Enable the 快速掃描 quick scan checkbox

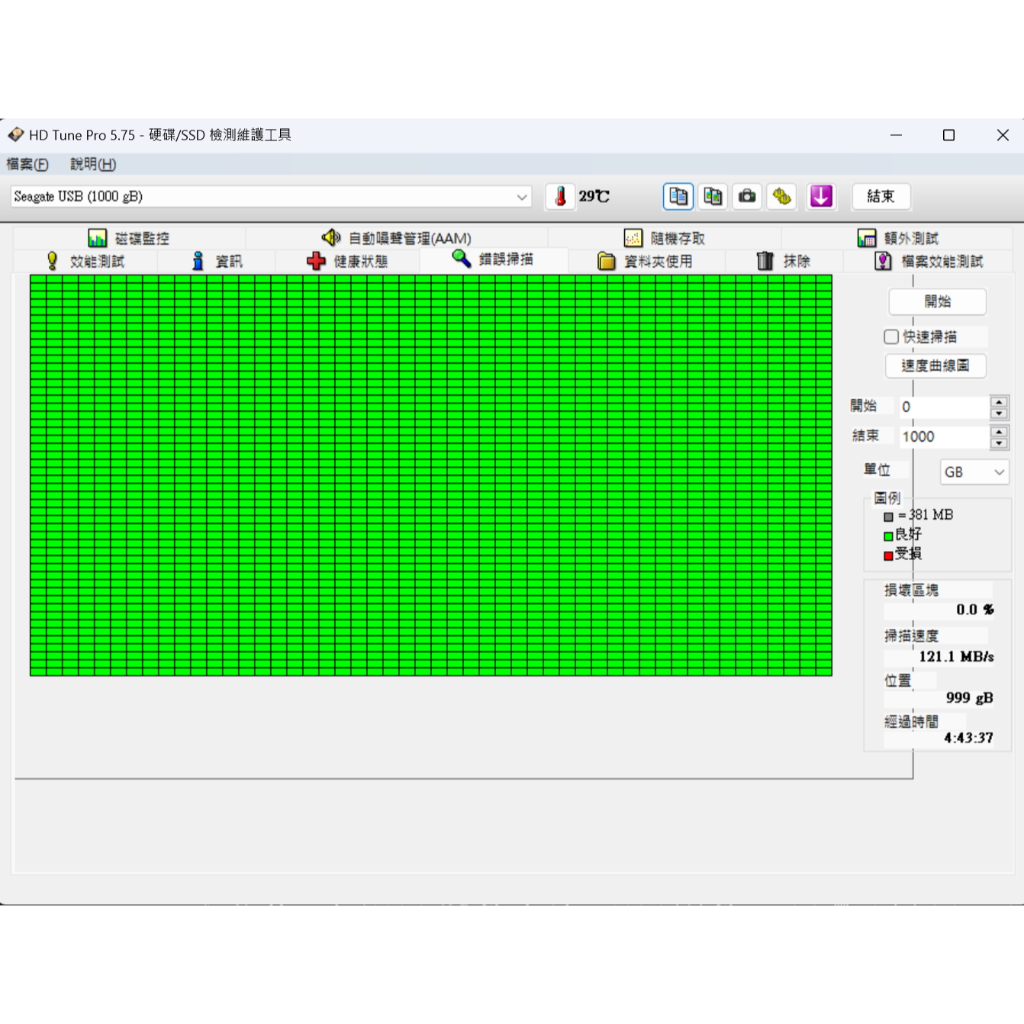pyautogui.click(x=891, y=337)
